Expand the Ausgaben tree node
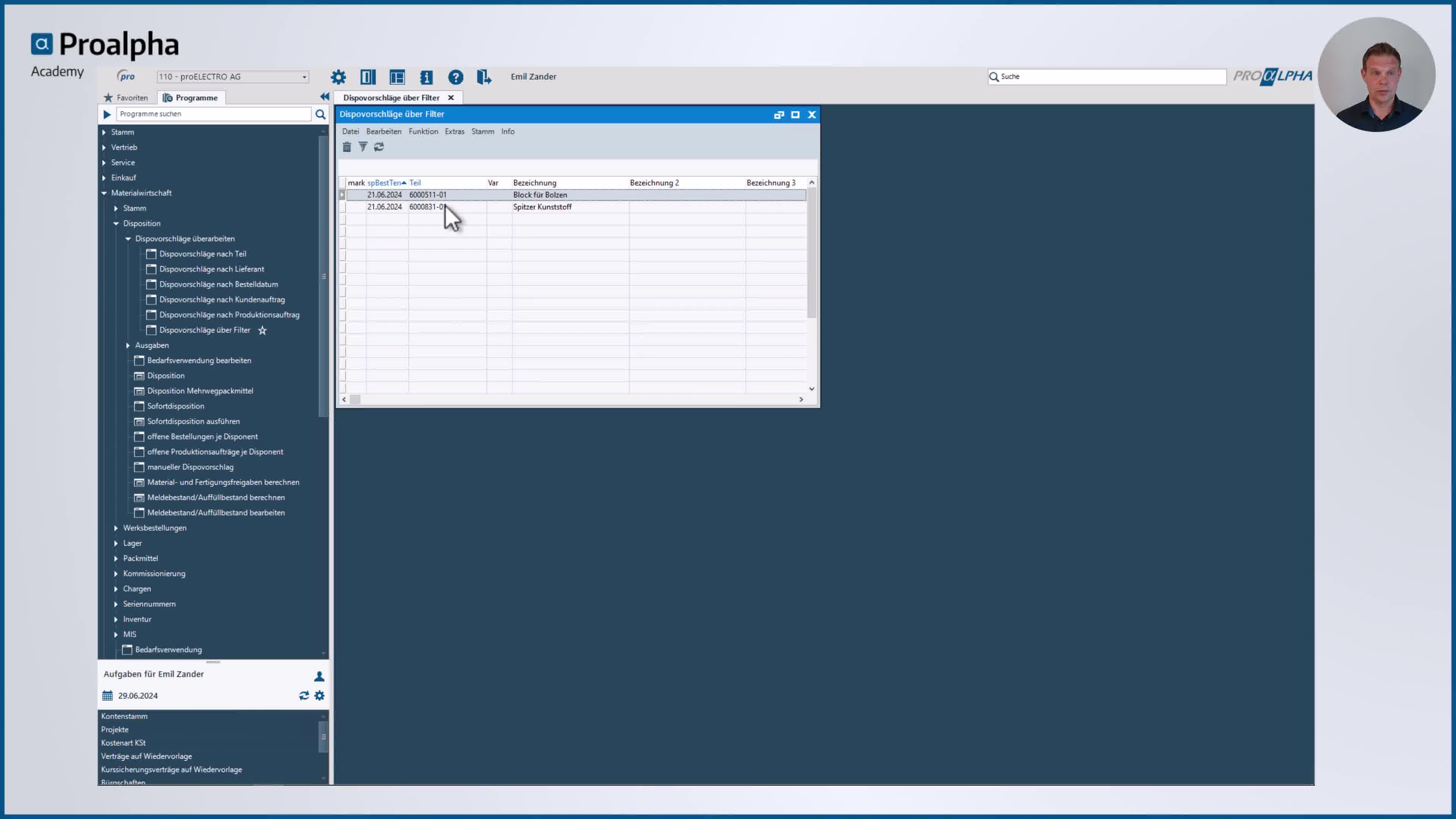 (128, 345)
